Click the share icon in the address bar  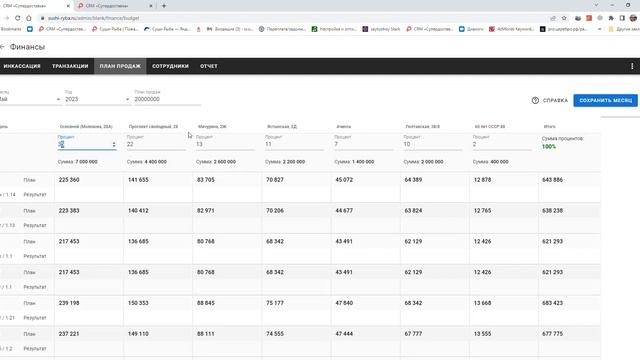click(553, 18)
